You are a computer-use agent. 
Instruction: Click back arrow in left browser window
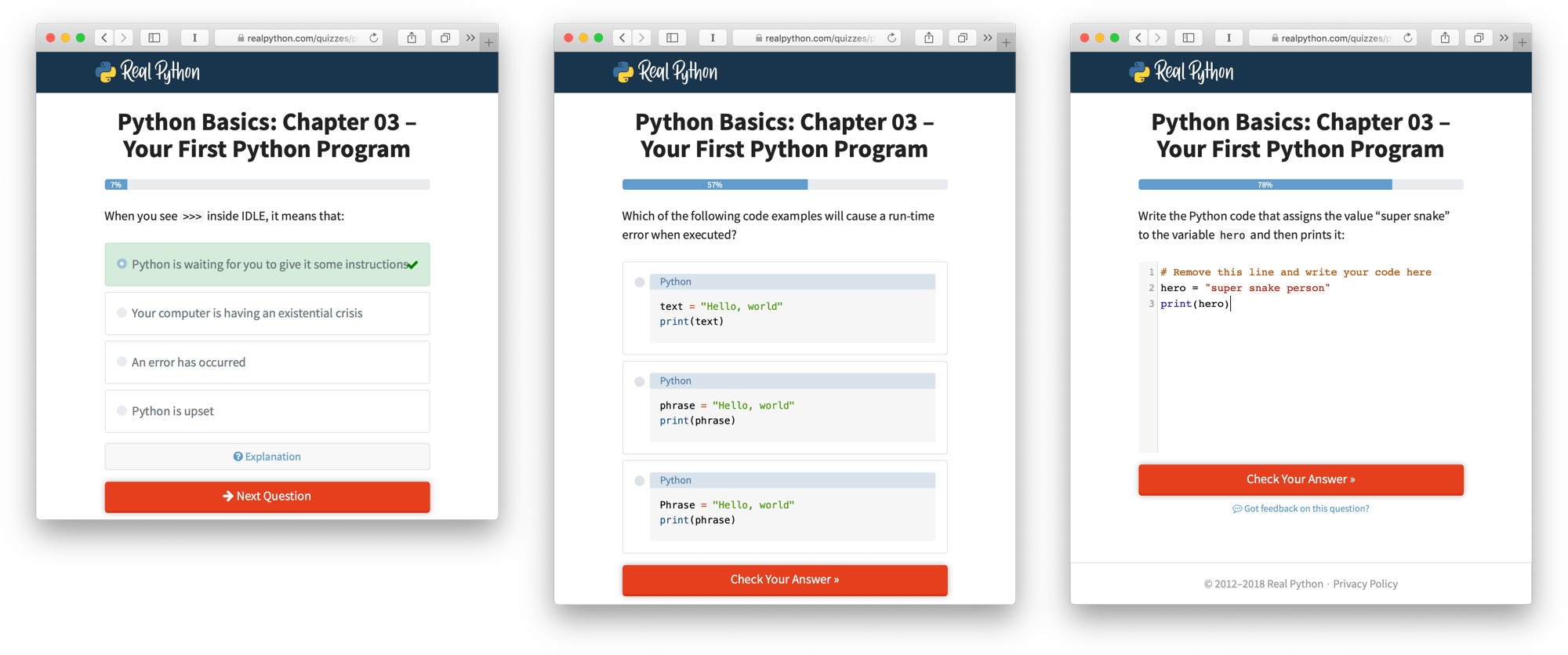[x=104, y=38]
